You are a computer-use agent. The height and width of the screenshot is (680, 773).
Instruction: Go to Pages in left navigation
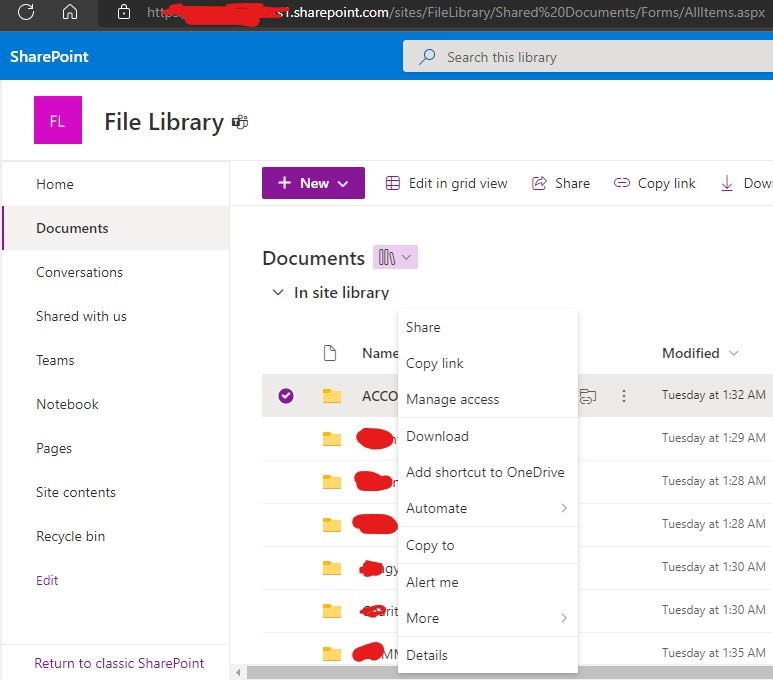(54, 448)
